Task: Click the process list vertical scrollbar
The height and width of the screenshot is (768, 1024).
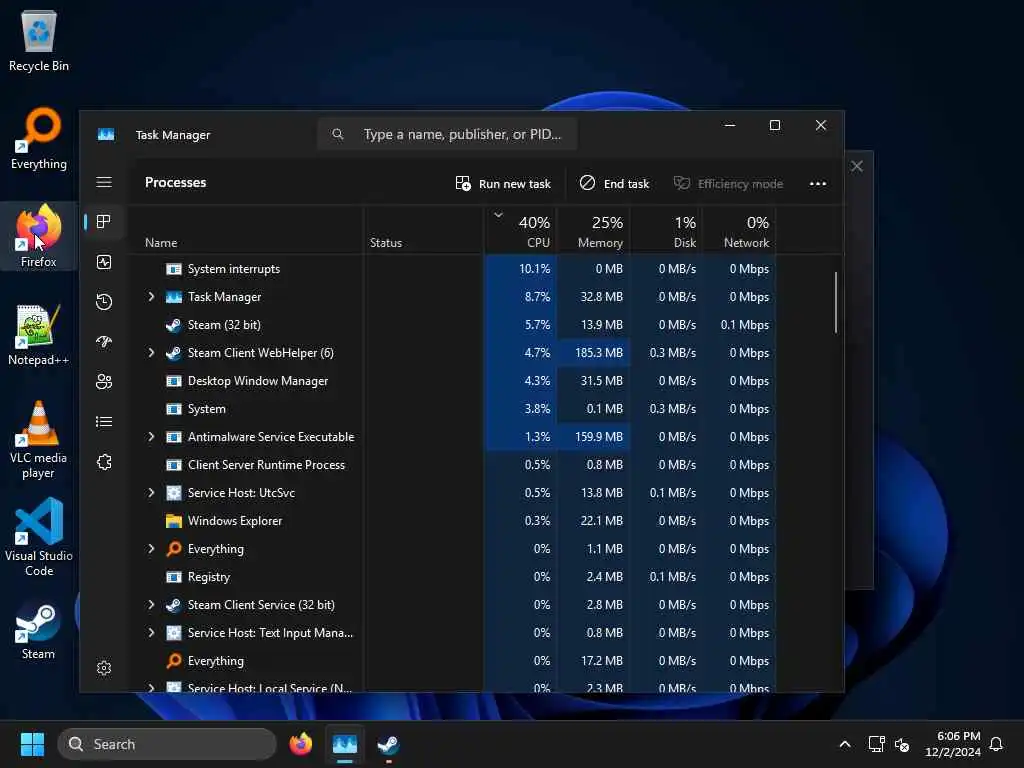Action: [x=836, y=302]
